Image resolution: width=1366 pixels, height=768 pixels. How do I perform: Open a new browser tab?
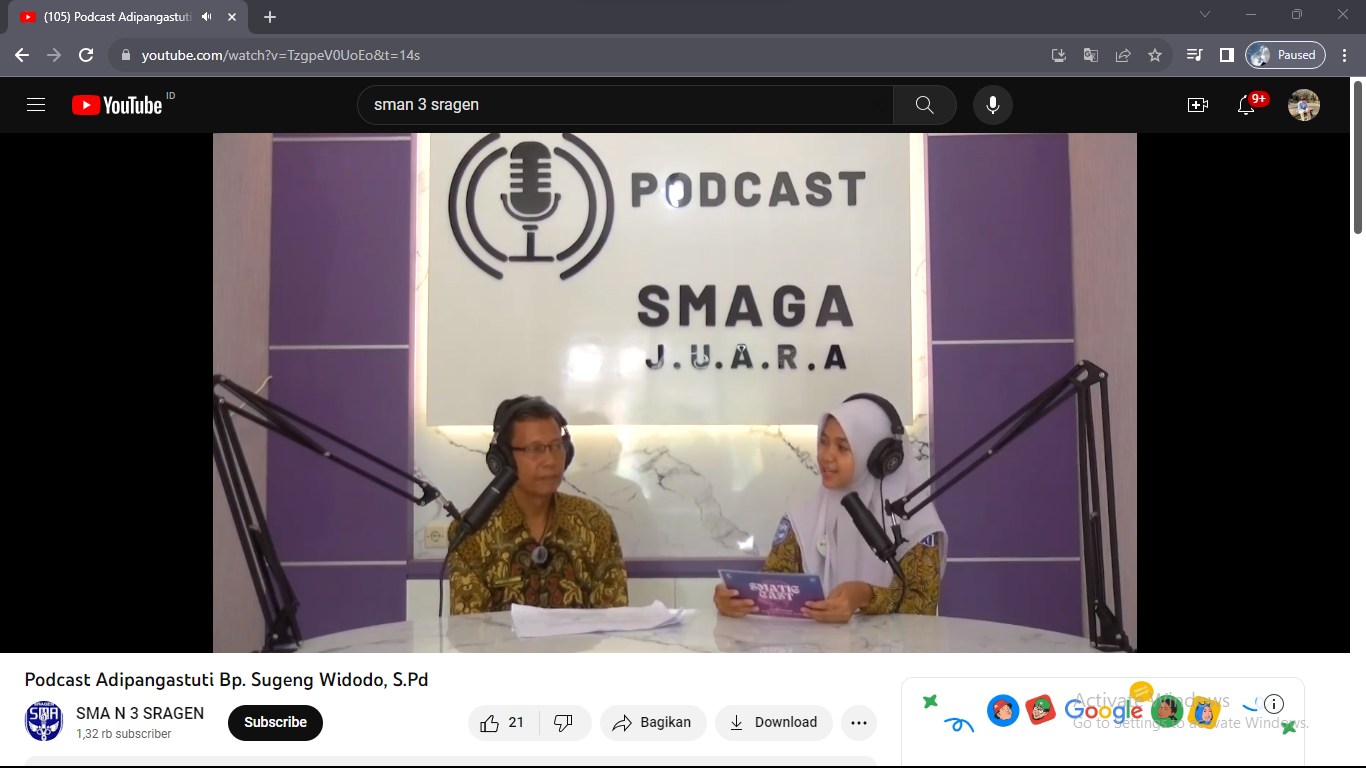270,17
